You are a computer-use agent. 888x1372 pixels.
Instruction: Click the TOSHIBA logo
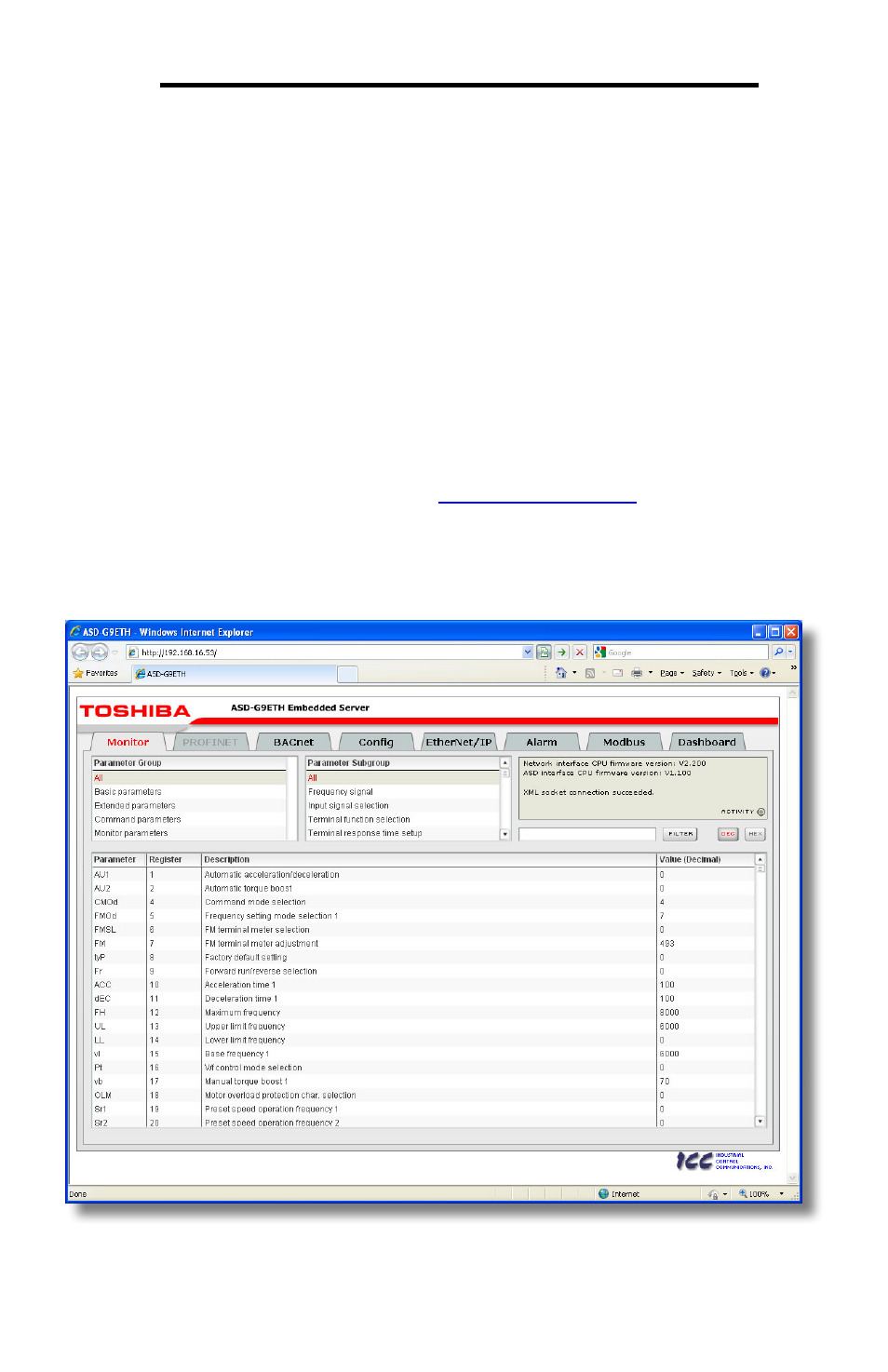tap(135, 711)
